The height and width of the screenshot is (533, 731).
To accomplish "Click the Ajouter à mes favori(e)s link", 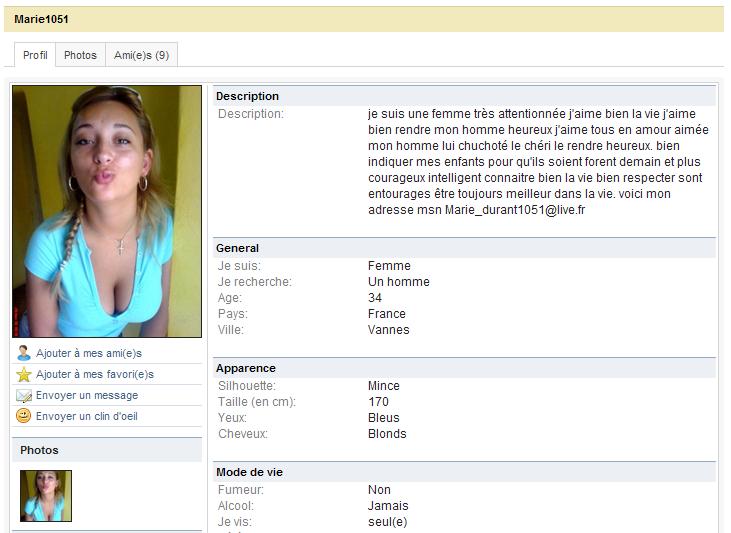I will [95, 374].
